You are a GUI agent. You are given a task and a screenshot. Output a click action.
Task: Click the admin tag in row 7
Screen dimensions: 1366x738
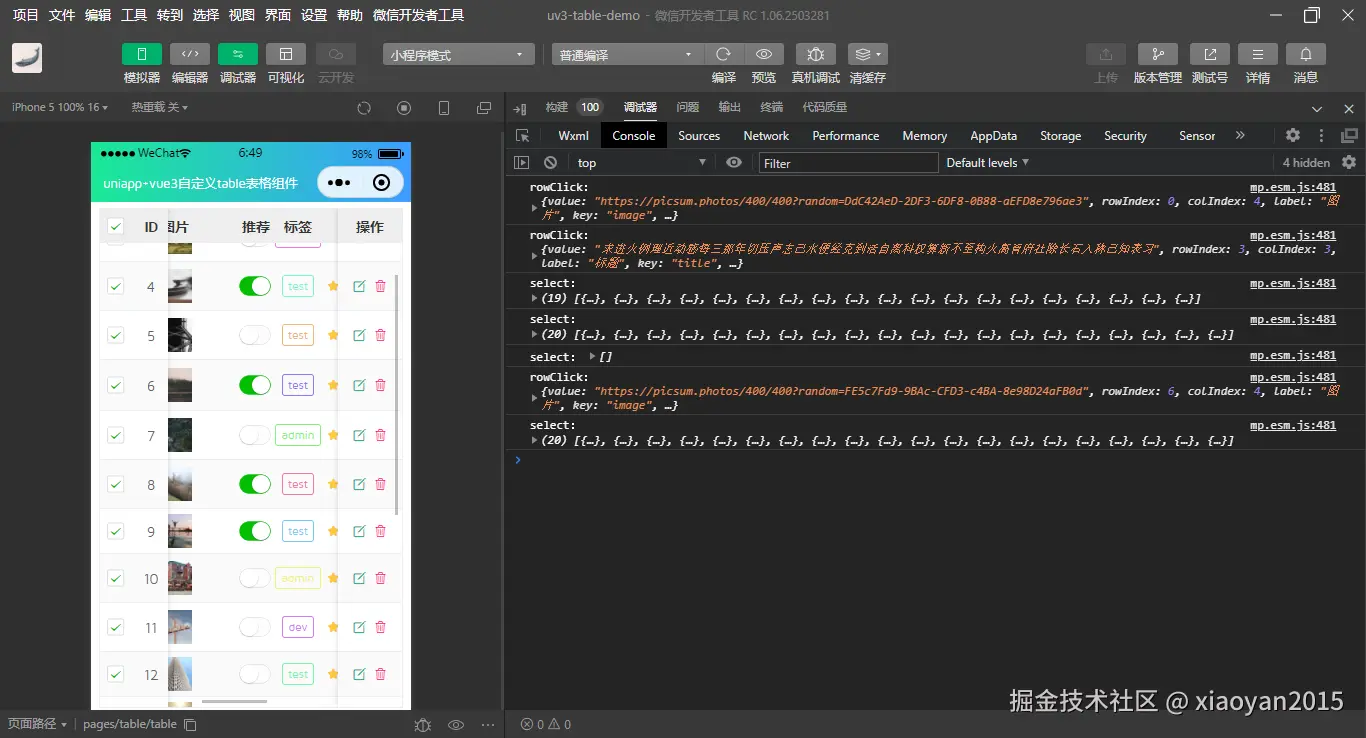coord(298,435)
